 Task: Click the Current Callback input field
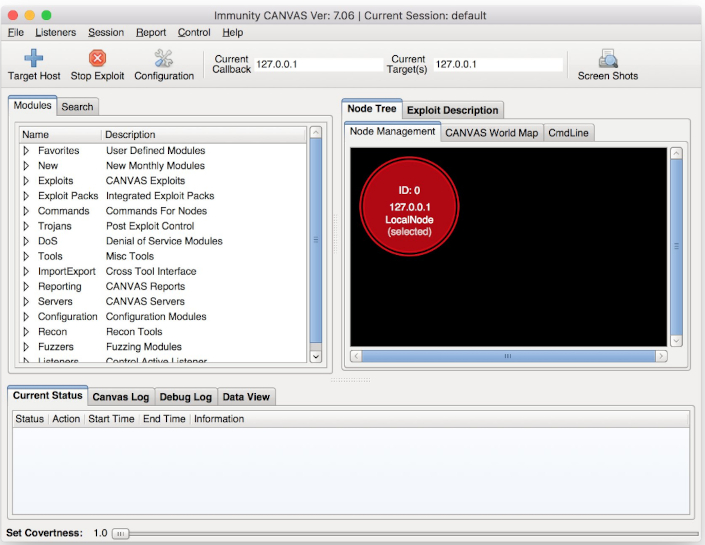pos(318,64)
